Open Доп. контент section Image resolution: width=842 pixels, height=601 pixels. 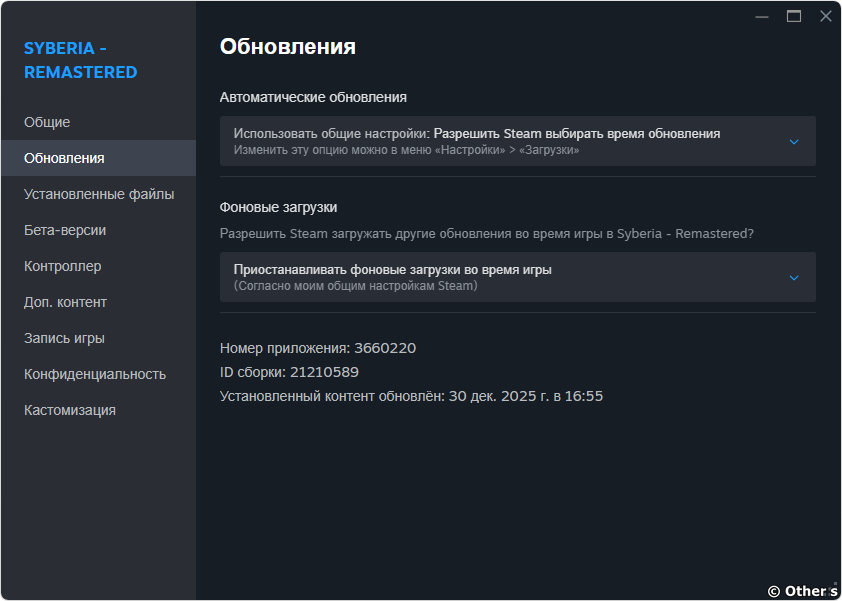coord(65,302)
